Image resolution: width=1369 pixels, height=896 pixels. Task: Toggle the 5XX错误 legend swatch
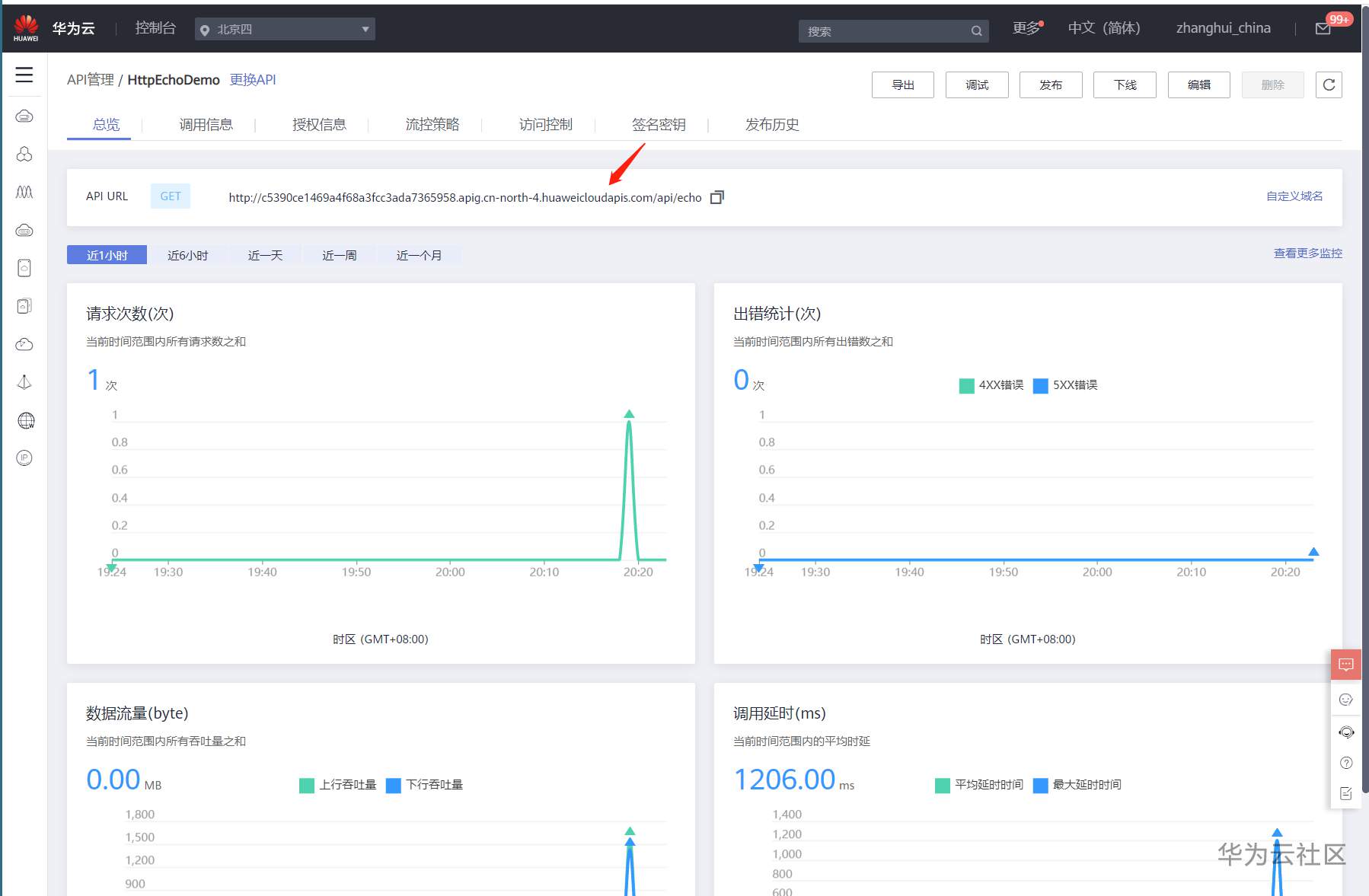pos(1041,386)
